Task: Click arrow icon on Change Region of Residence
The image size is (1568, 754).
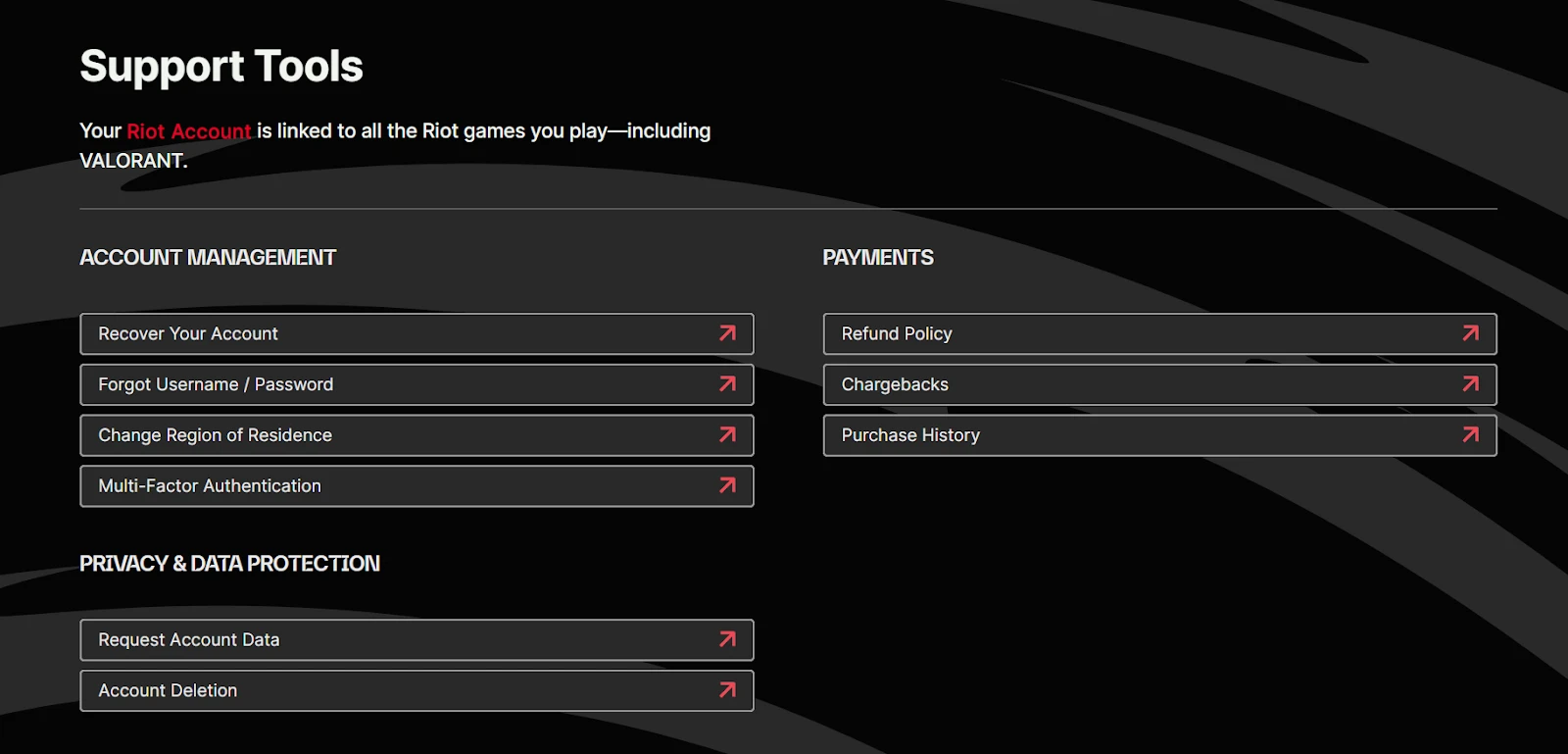Action: pos(727,434)
